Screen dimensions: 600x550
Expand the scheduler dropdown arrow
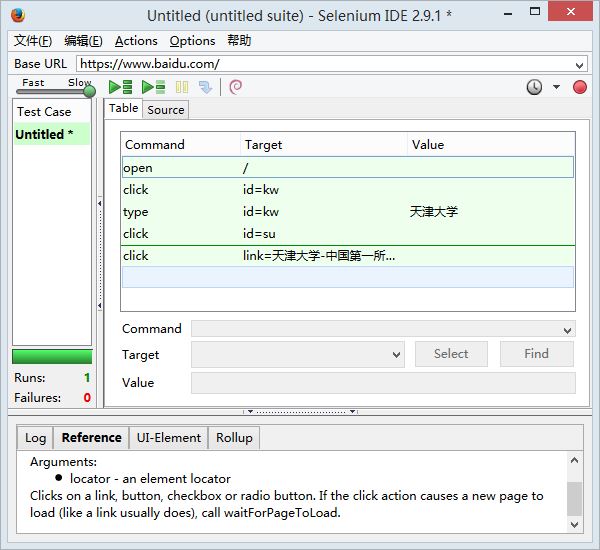click(x=556, y=87)
